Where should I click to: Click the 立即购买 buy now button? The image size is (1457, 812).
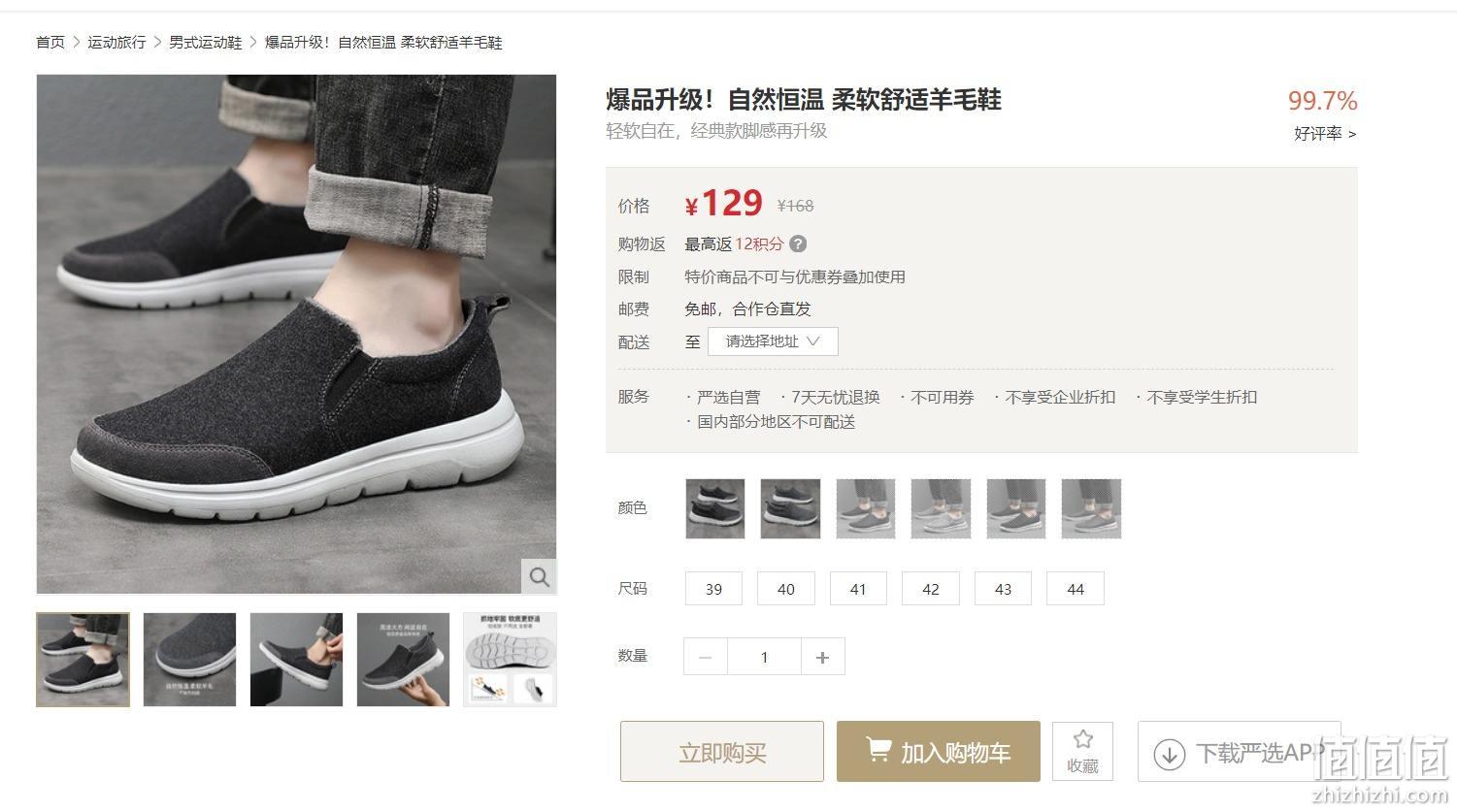722,752
